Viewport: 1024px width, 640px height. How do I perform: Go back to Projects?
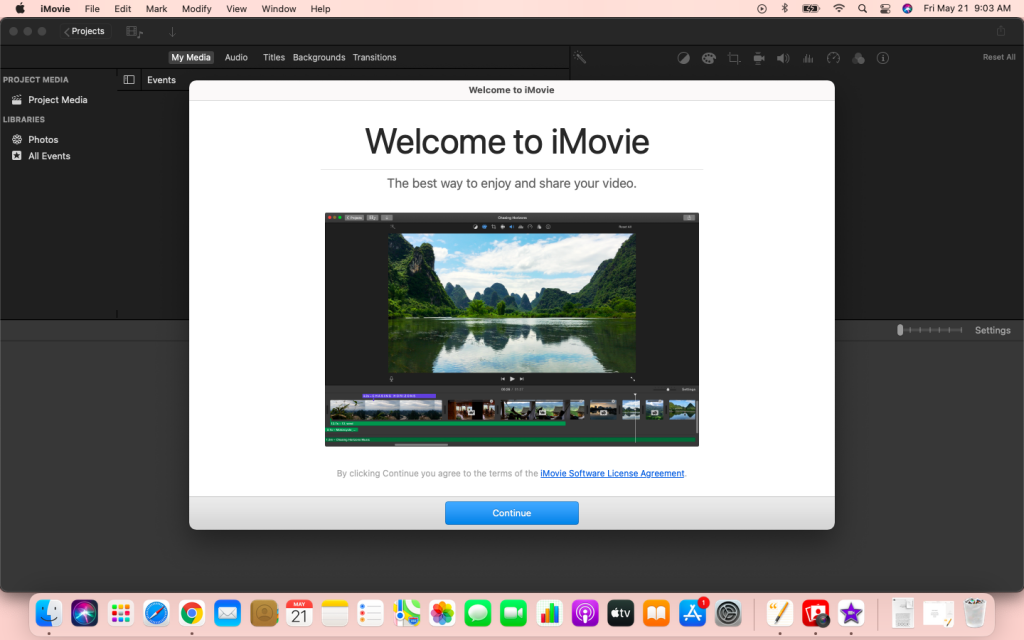pos(84,31)
